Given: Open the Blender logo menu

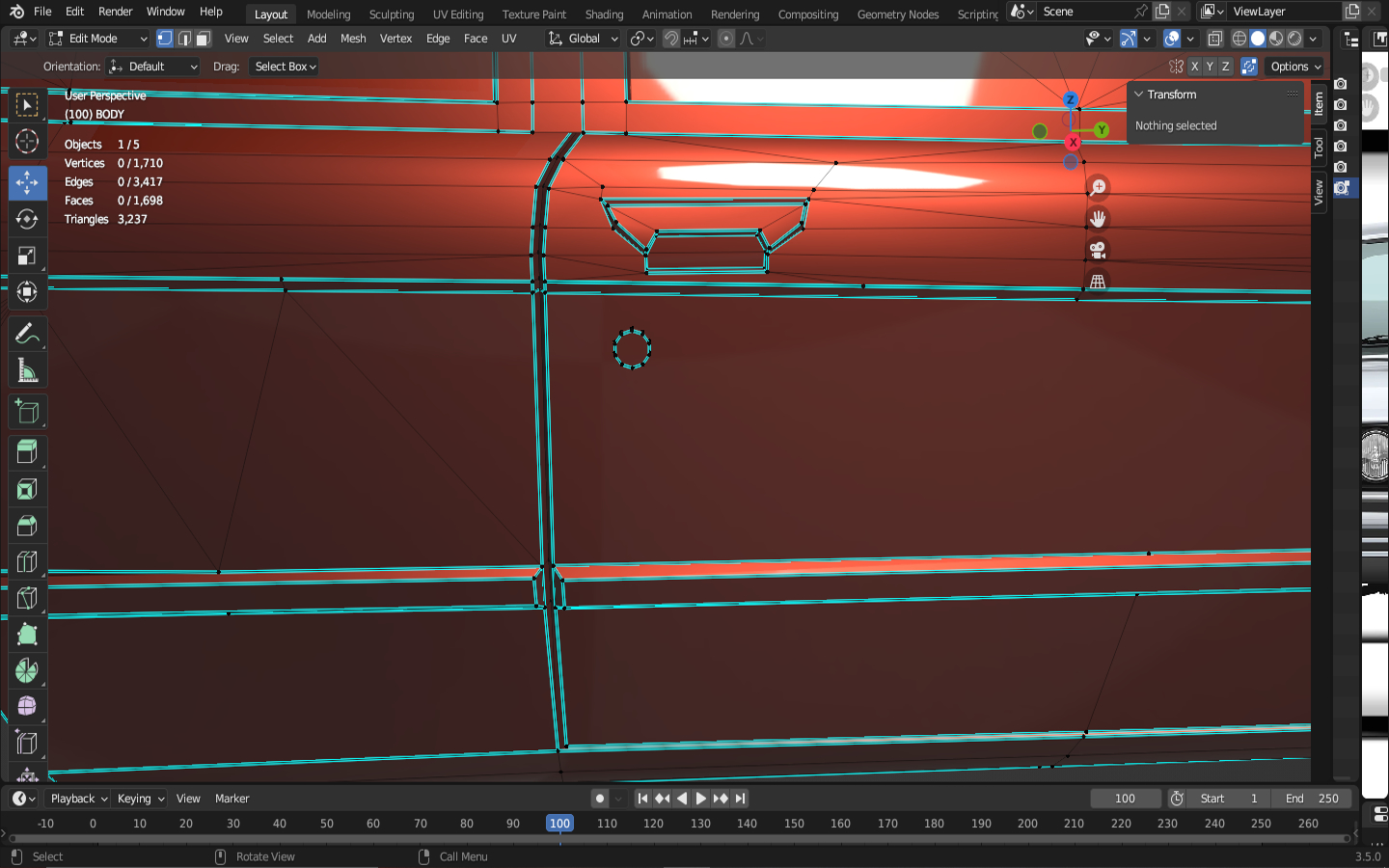Looking at the screenshot, I should (x=16, y=12).
